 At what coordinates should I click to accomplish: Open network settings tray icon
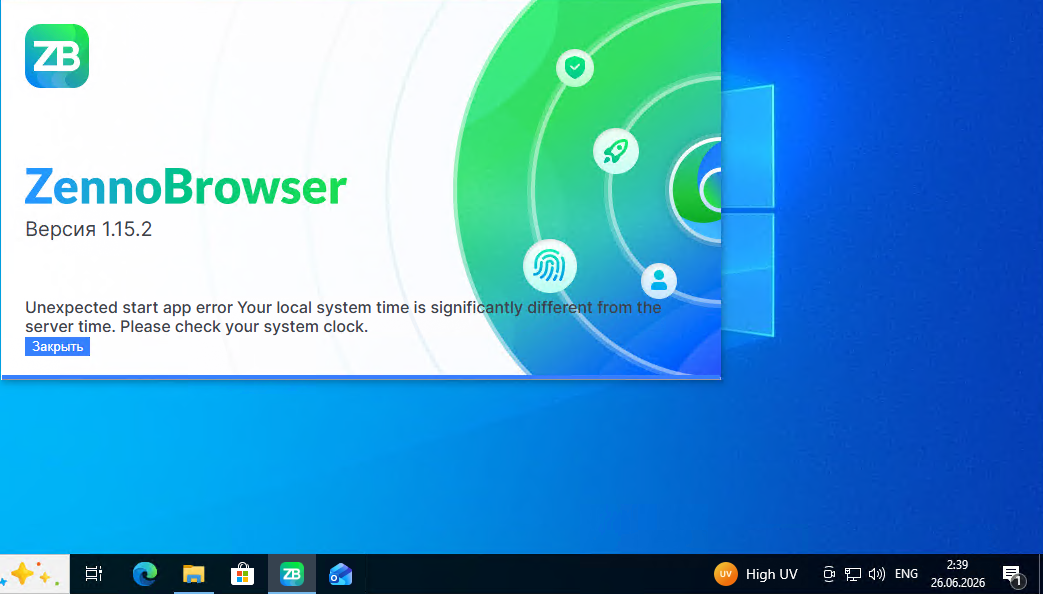853,574
